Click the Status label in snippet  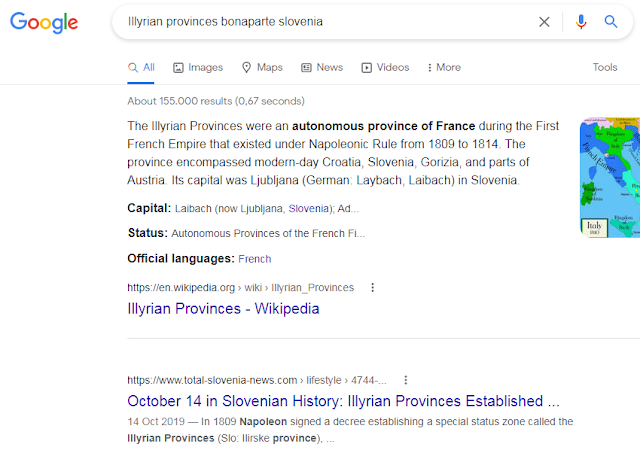(x=148, y=233)
